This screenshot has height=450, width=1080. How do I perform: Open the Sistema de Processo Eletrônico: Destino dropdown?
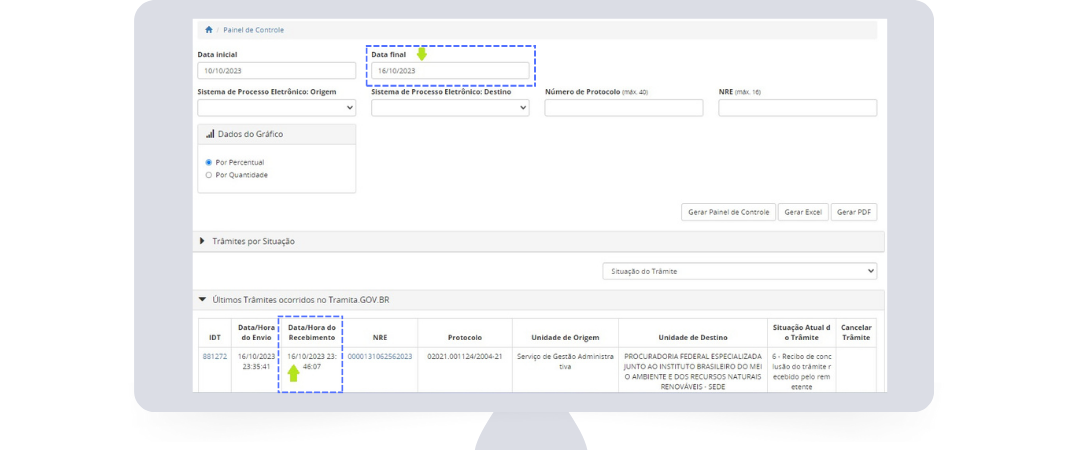tap(450, 108)
